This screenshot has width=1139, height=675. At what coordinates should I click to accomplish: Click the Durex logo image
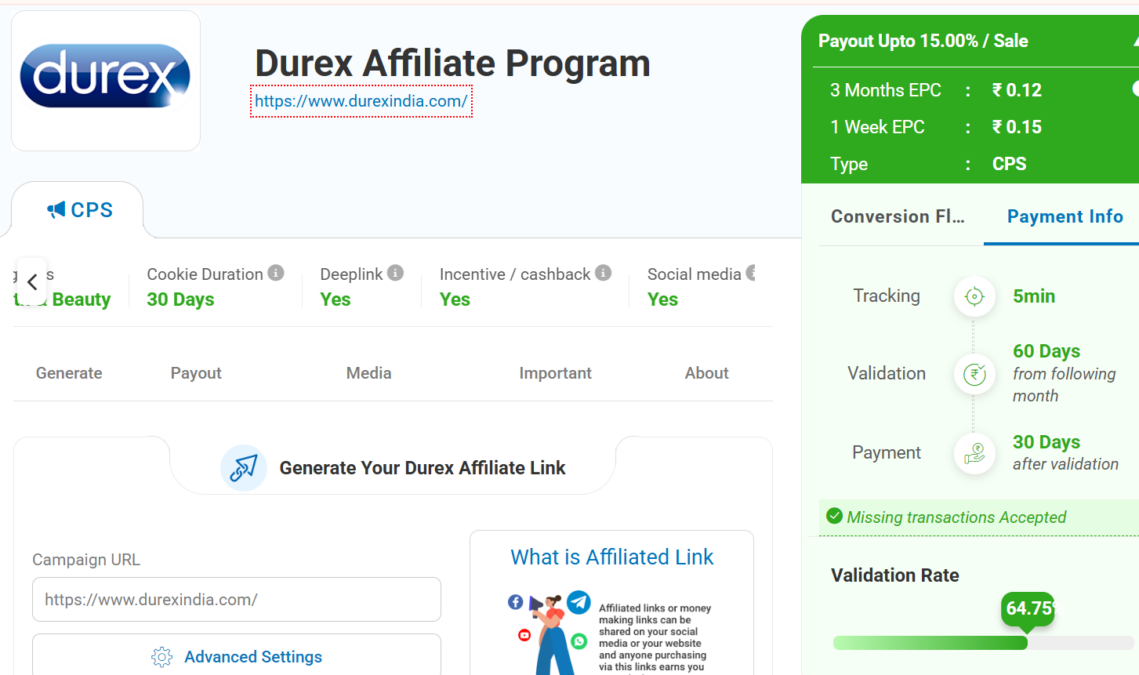[105, 77]
